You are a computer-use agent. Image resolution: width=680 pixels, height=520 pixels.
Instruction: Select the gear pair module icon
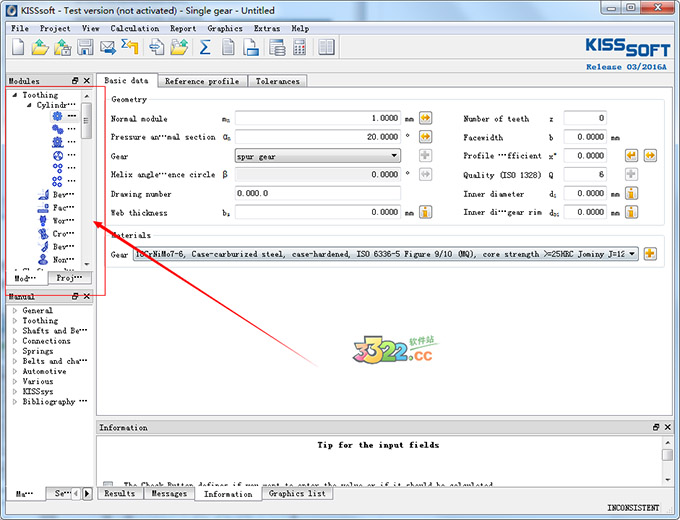[57, 129]
